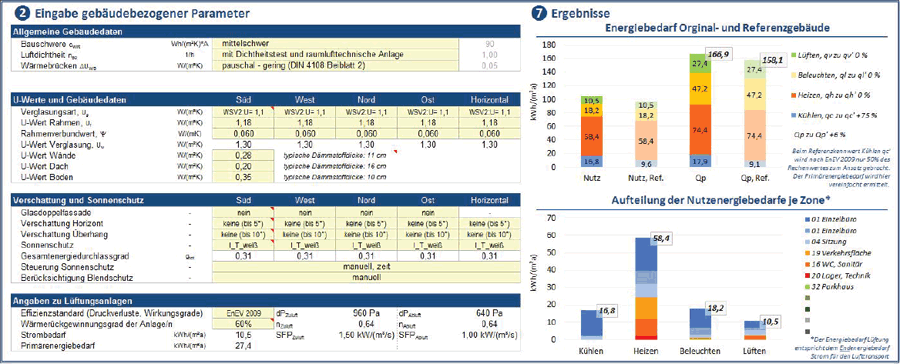Select Effizienzstandard EnEV 2009 cell
Viewport: 900px width, 364px height.
[x=243, y=314]
